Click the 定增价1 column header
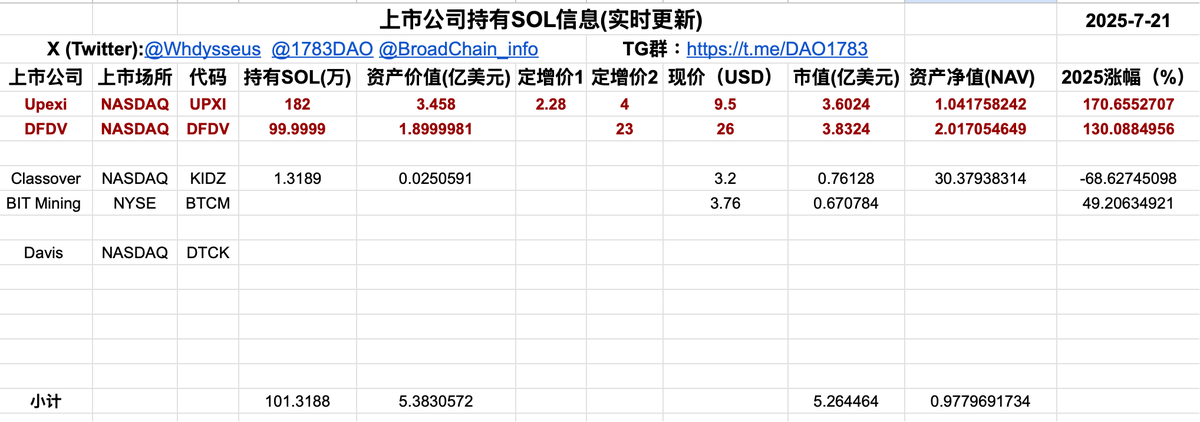This screenshot has width=1200, height=422. [551, 77]
